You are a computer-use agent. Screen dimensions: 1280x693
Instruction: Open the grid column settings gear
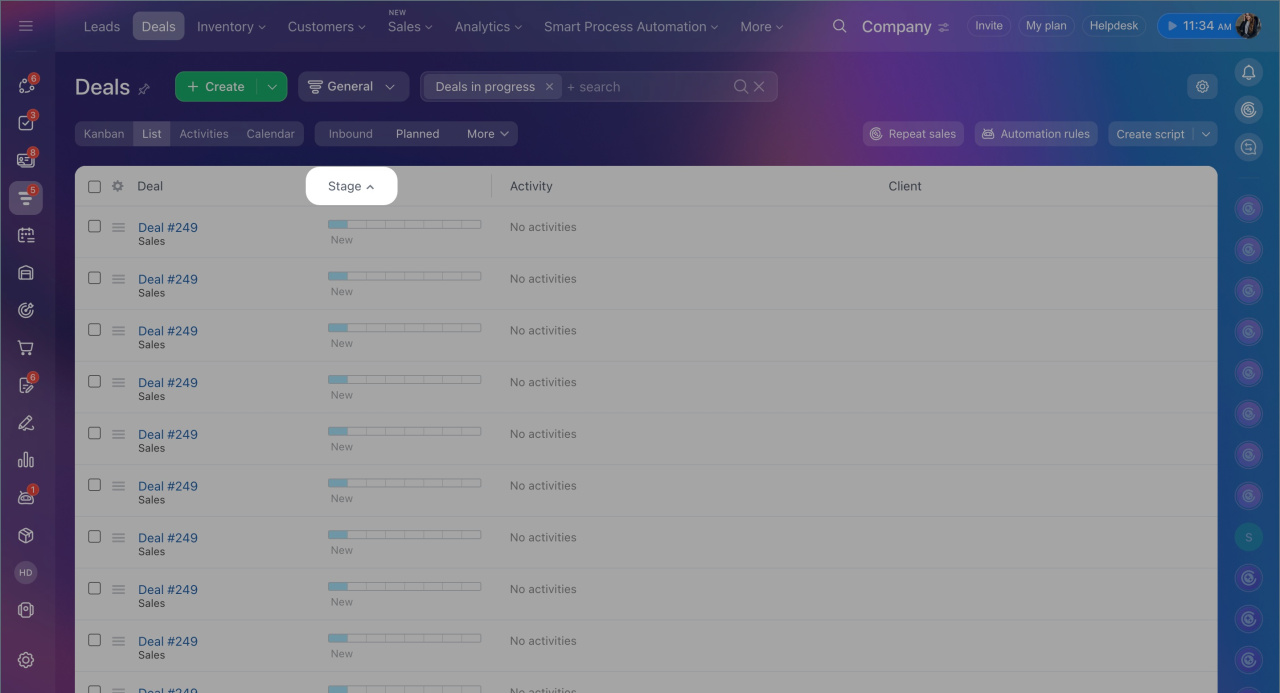tap(117, 186)
